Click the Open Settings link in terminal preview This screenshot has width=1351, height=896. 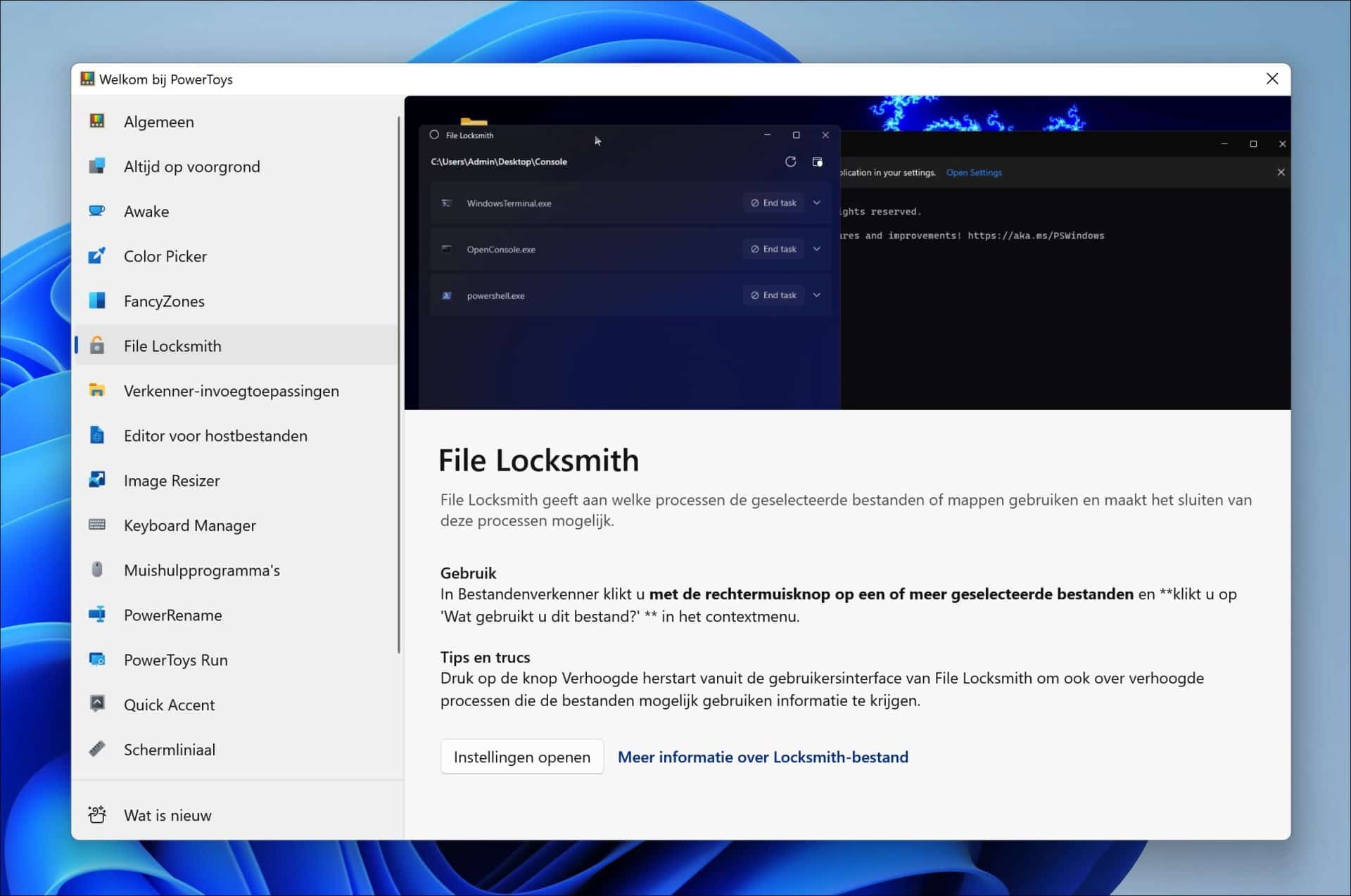(x=974, y=172)
